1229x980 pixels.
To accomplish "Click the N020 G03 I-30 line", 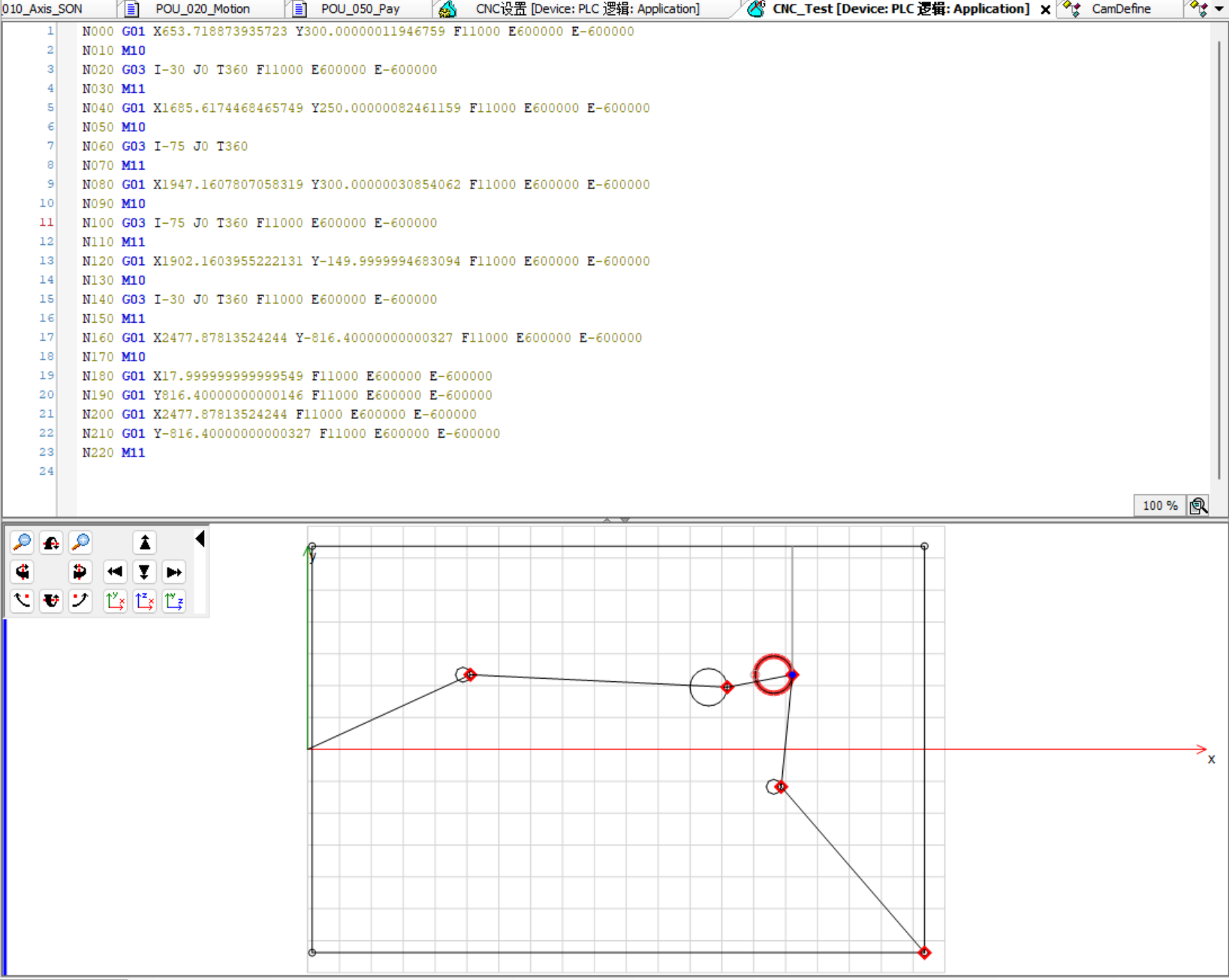I will pyautogui.click(x=259, y=70).
